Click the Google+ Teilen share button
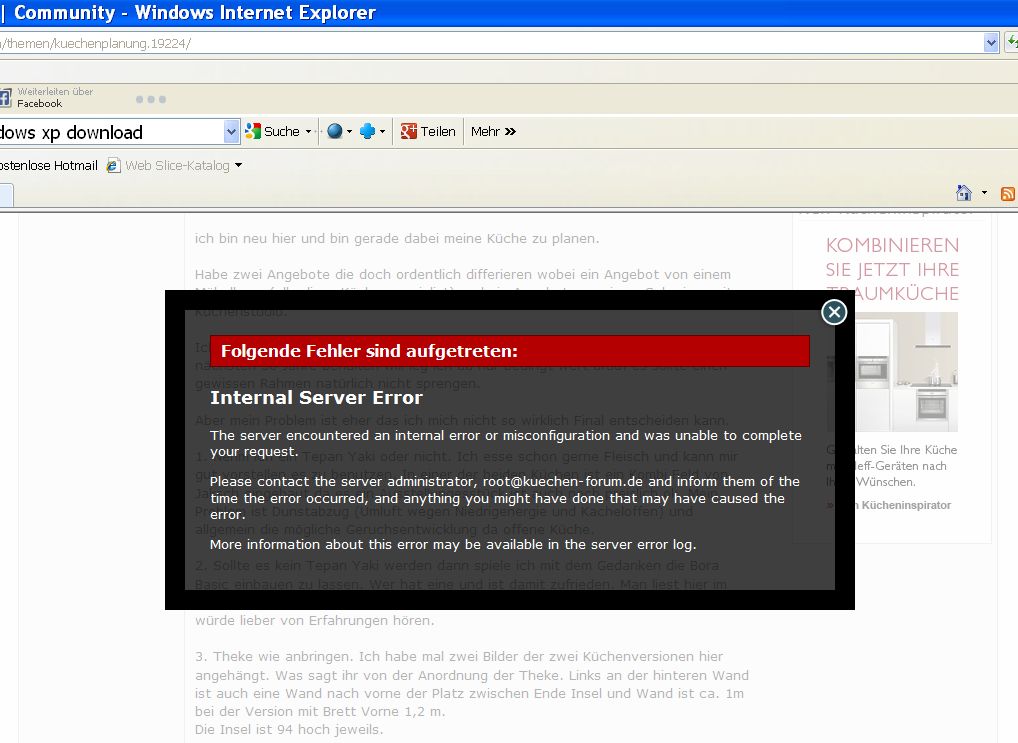Image resolution: width=1018 pixels, height=743 pixels. (x=428, y=132)
